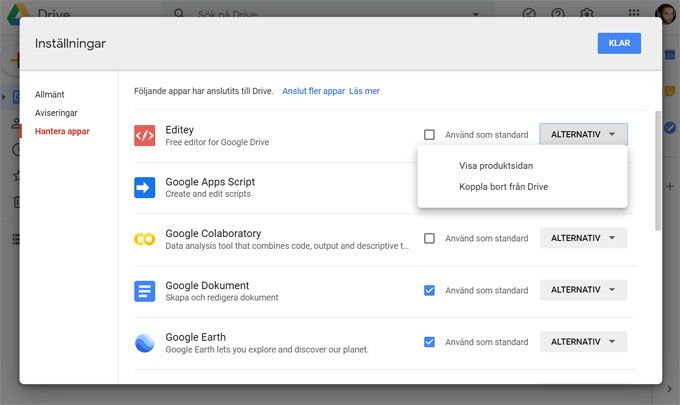The width and height of the screenshot is (680, 405).
Task: Click the Google Earth description text
Action: coord(267,349)
